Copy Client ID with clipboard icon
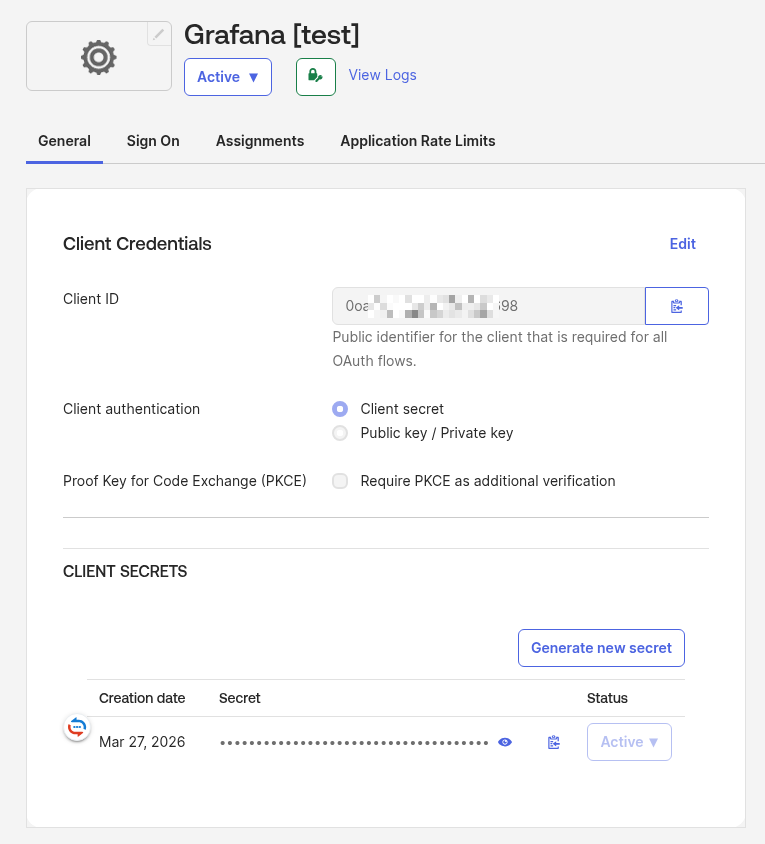The width and height of the screenshot is (765, 844). 677,306
